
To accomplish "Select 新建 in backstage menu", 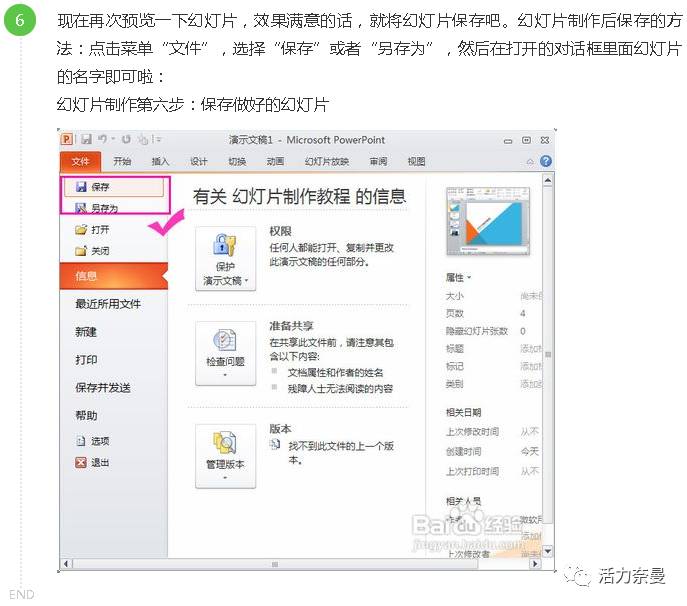I will 86,332.
